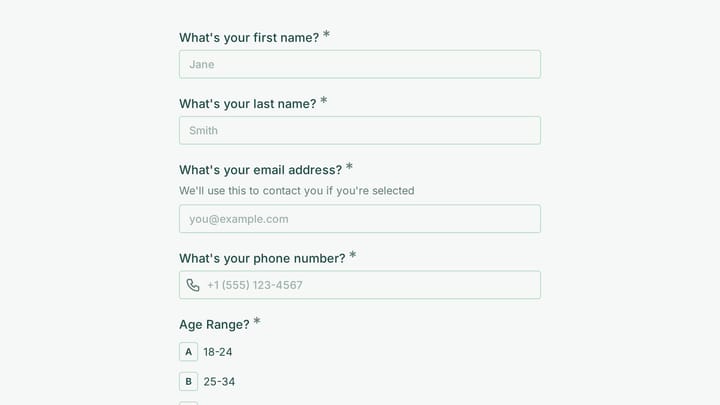Image resolution: width=720 pixels, height=405 pixels.
Task: Click the required asterisk beside email address
Action: pyautogui.click(x=349, y=166)
